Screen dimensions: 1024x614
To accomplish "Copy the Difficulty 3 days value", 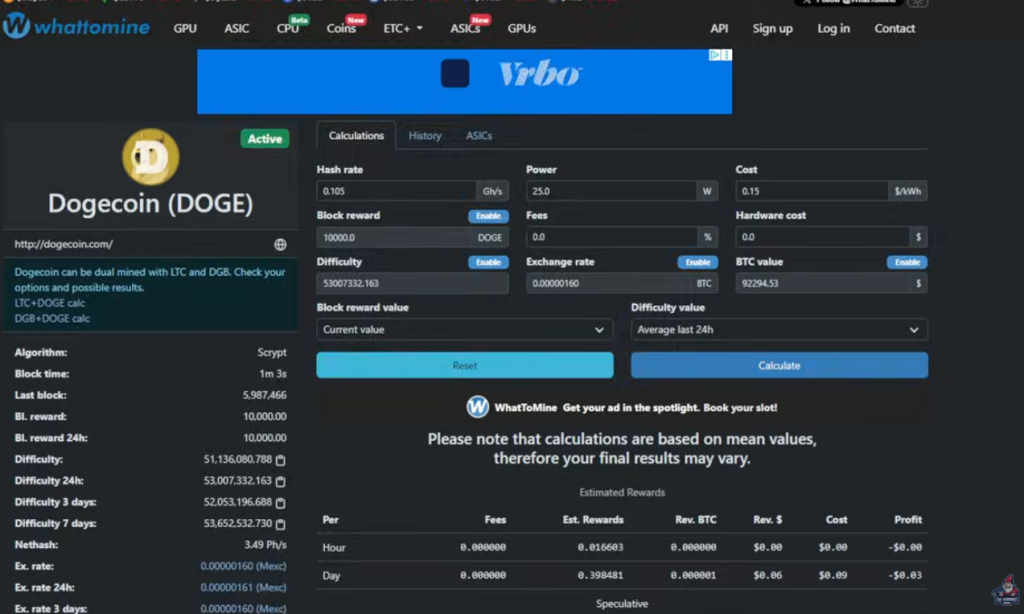I will (281, 503).
